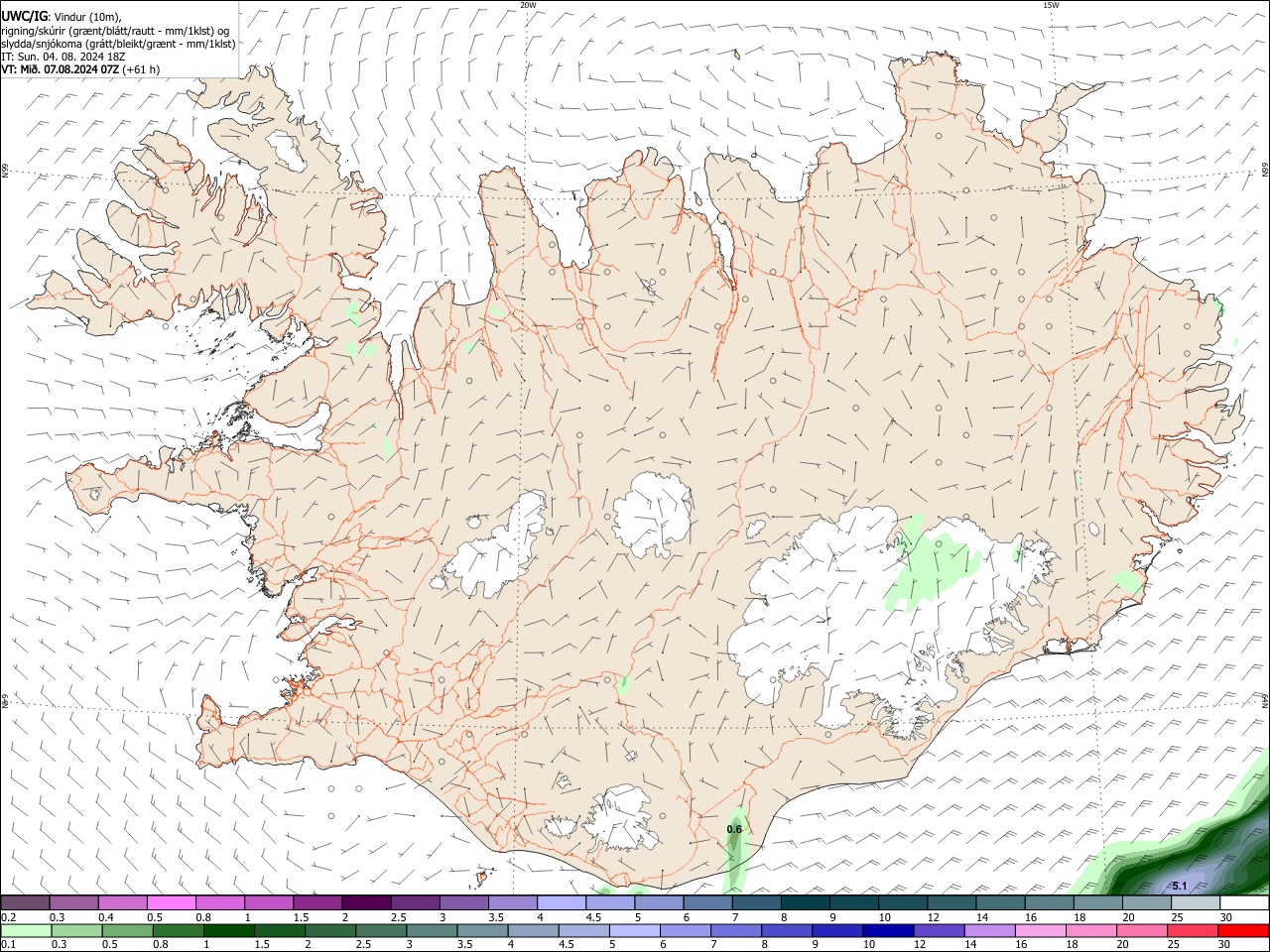Image resolution: width=1270 pixels, height=952 pixels.
Task: Pick the light grey swatch at 25
Action: [1195, 902]
